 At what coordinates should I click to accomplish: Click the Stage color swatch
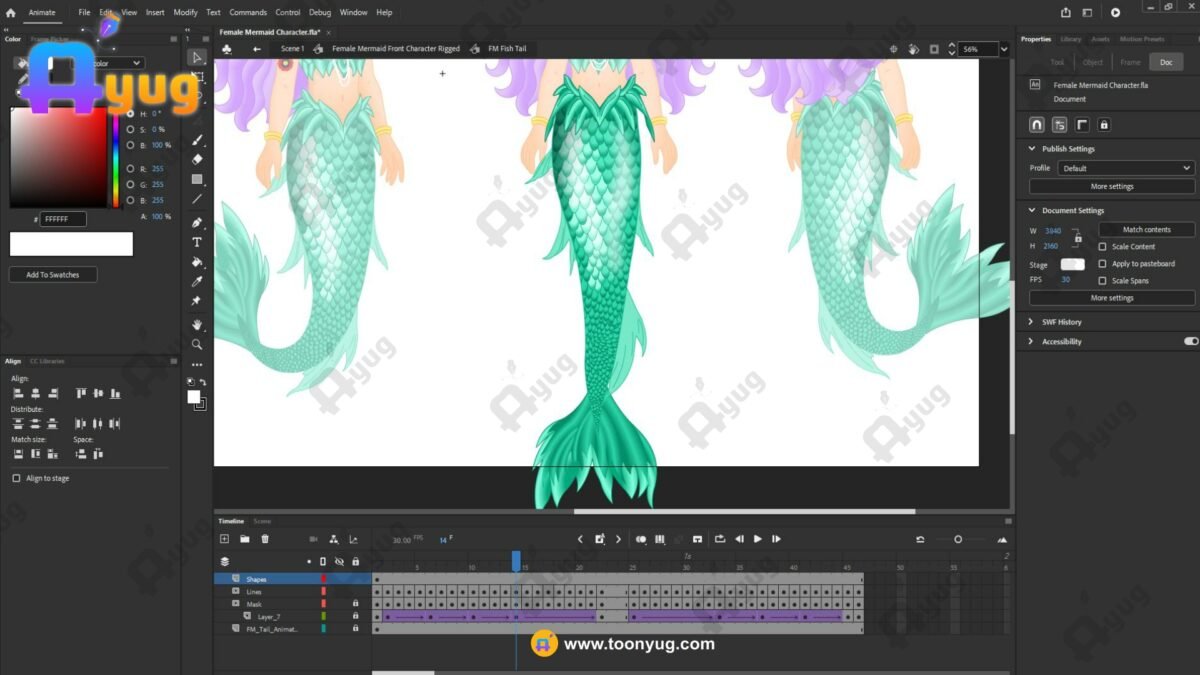(x=1072, y=264)
